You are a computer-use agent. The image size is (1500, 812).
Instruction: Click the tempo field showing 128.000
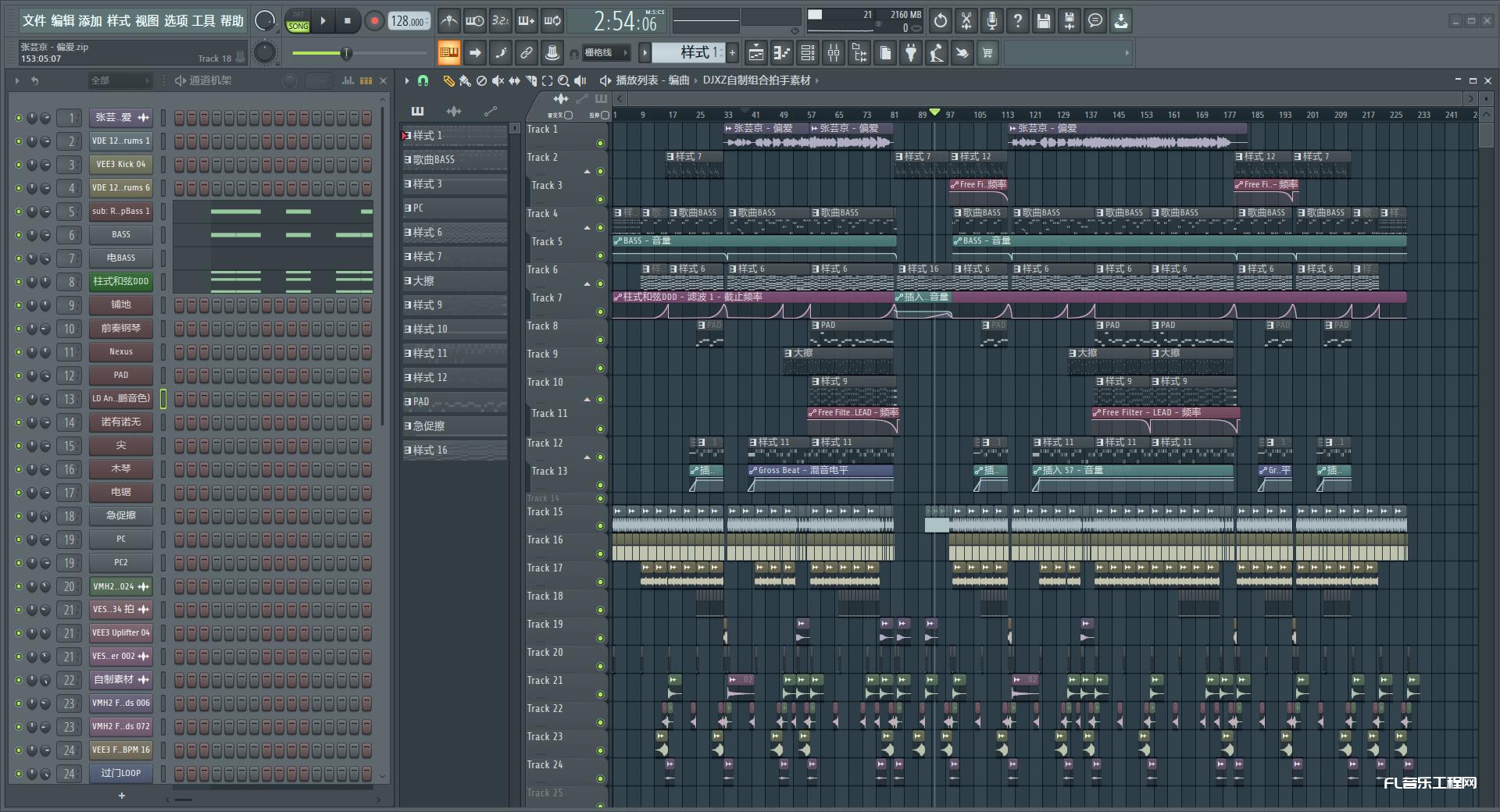(409, 21)
